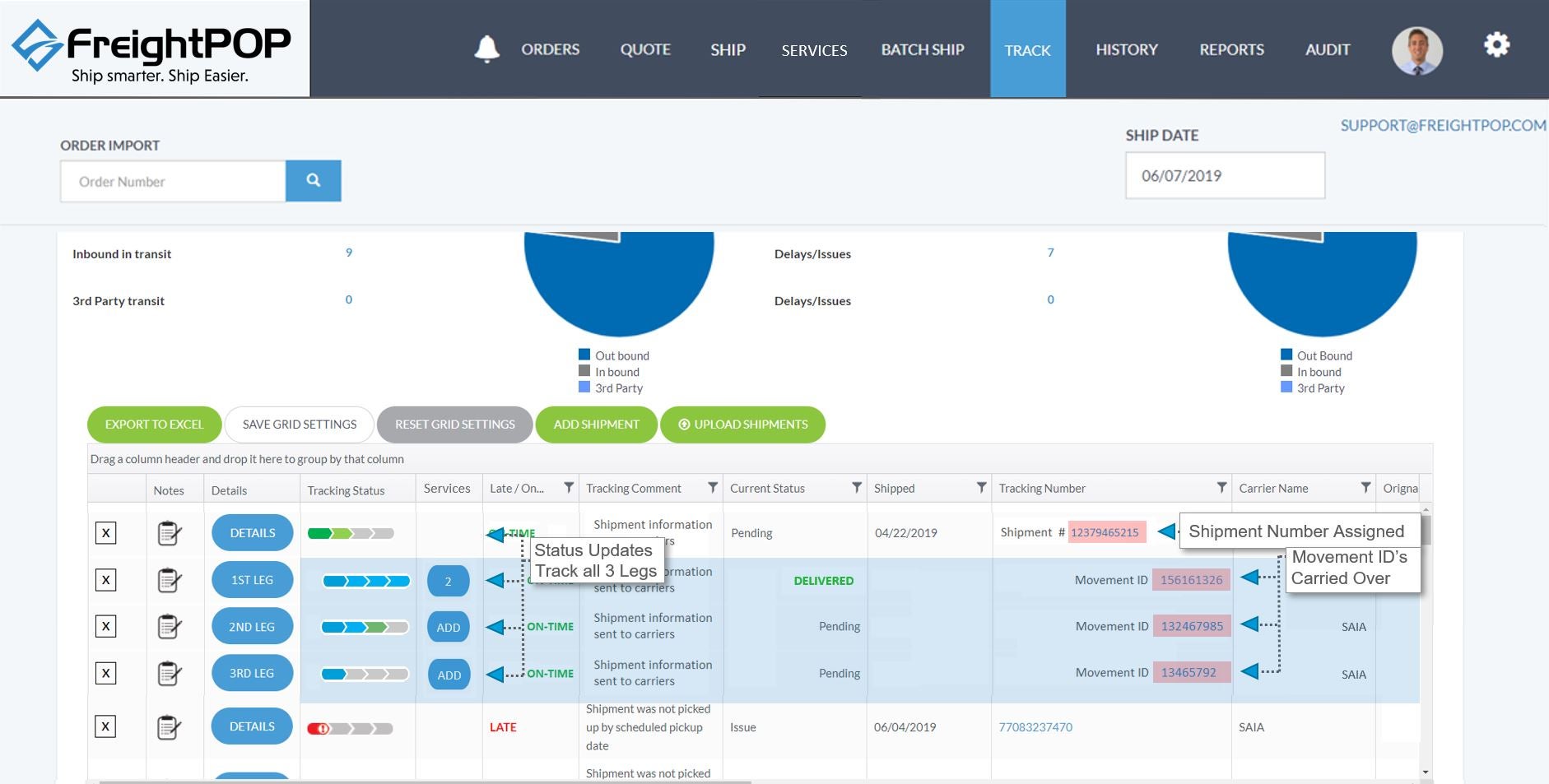The width and height of the screenshot is (1549, 784).
Task: Click services count 2 on 1ST LEG
Action: click(x=449, y=581)
